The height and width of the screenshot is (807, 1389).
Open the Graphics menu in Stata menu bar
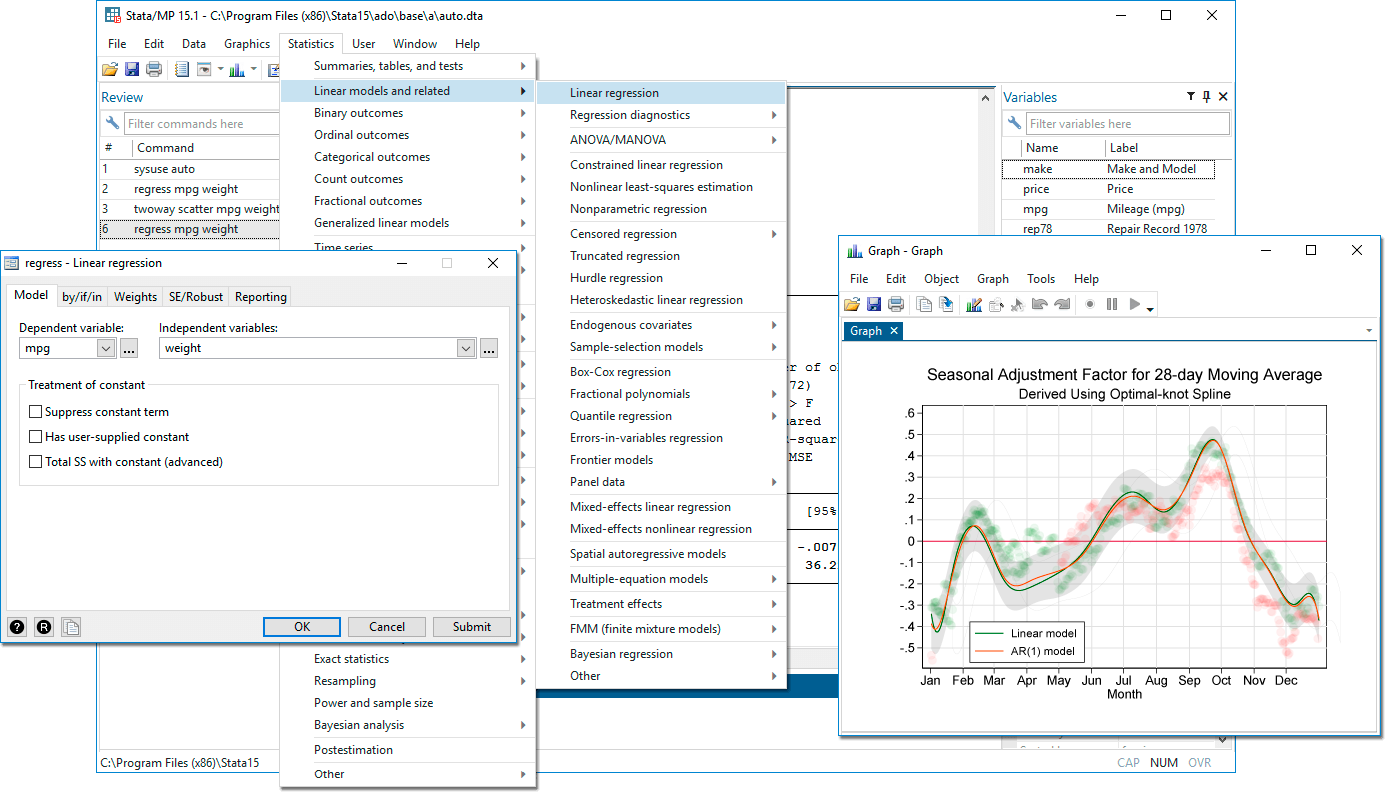click(247, 44)
